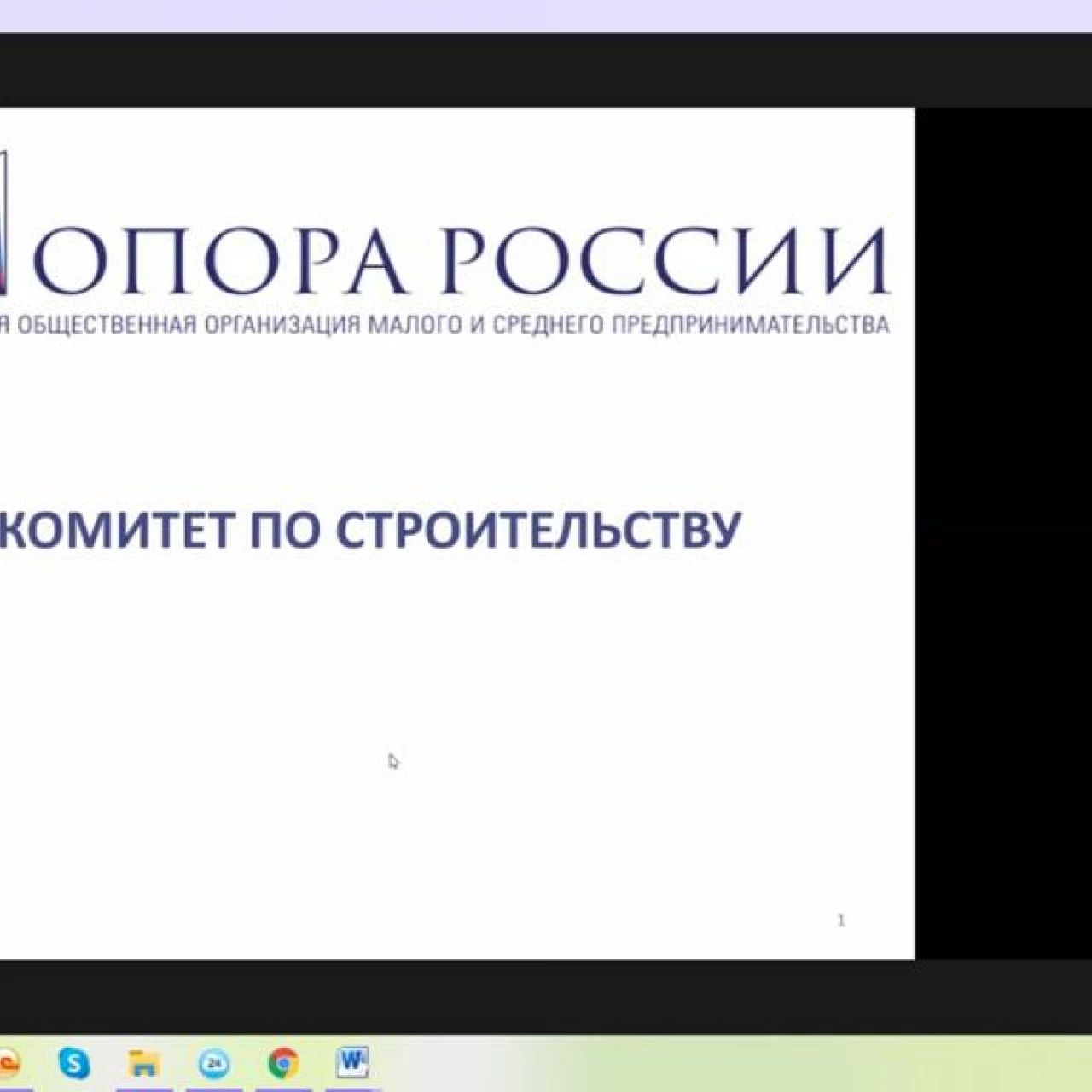
Task: Open Microsoft Word from the taskbar
Action: [x=352, y=1063]
